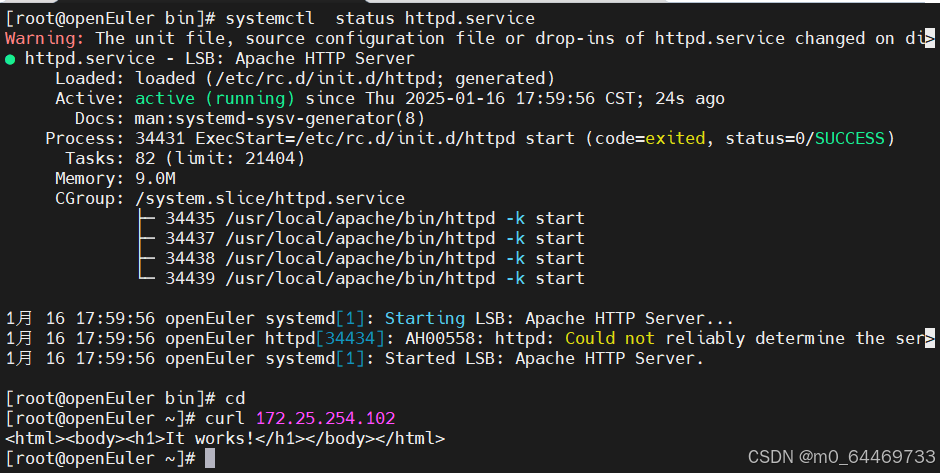Click '/system.slice/httpd.service' CGroup path

[x=270, y=198]
